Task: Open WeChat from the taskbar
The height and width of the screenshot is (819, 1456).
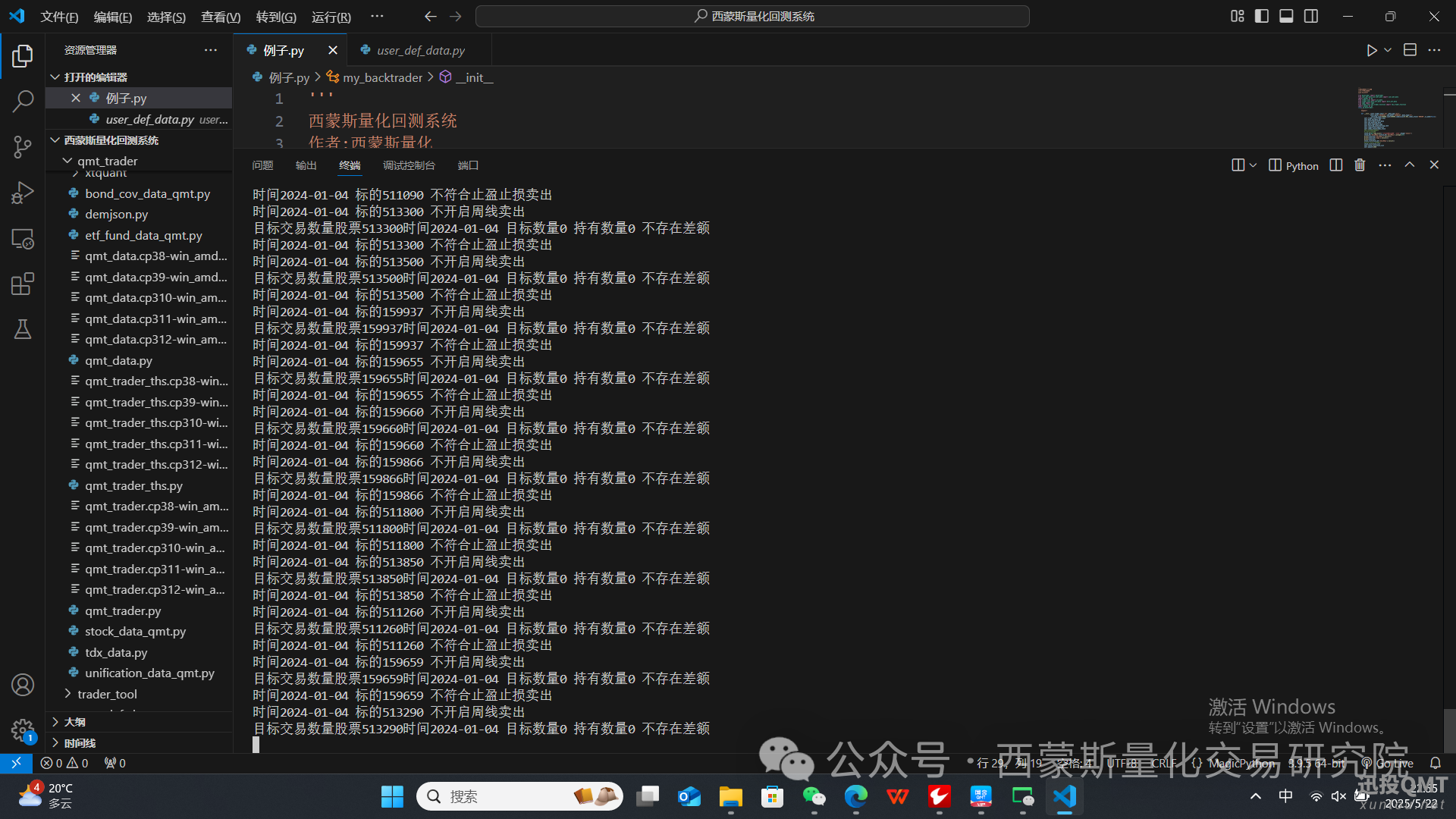Action: pos(814,796)
